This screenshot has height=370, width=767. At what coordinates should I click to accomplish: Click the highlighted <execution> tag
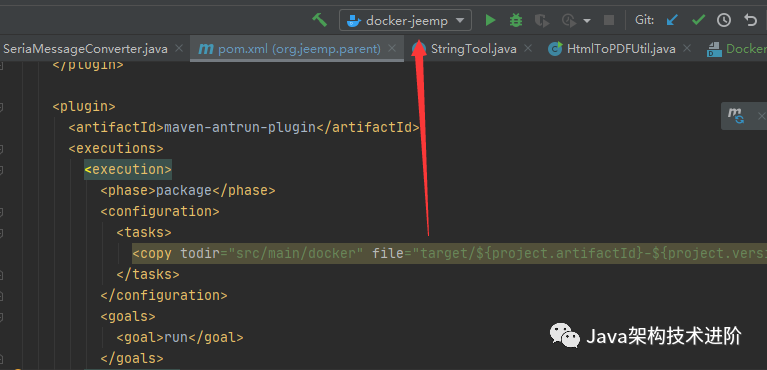pyautogui.click(x=128, y=169)
